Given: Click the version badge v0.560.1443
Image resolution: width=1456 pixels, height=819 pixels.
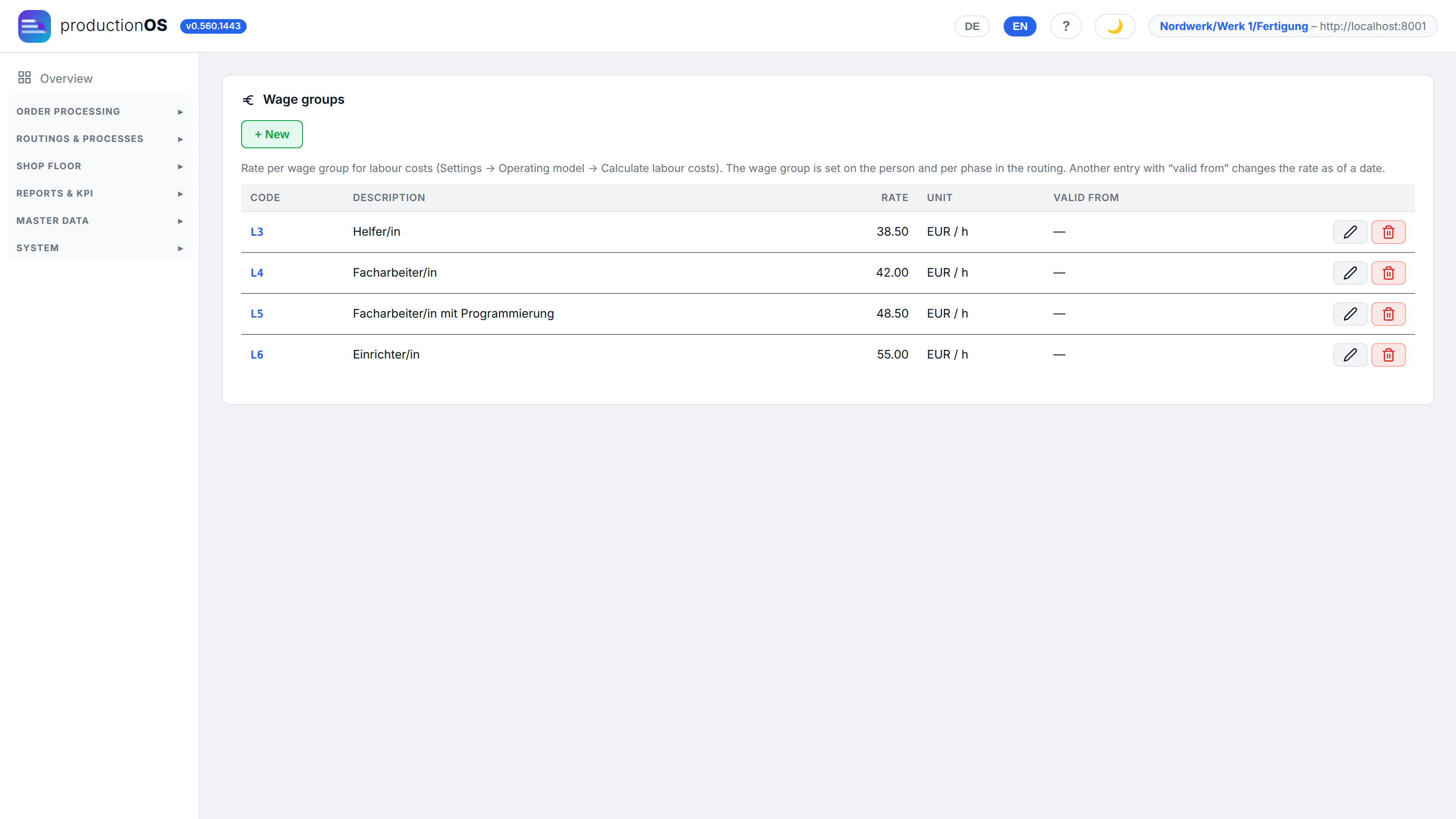Looking at the screenshot, I should tap(213, 26).
